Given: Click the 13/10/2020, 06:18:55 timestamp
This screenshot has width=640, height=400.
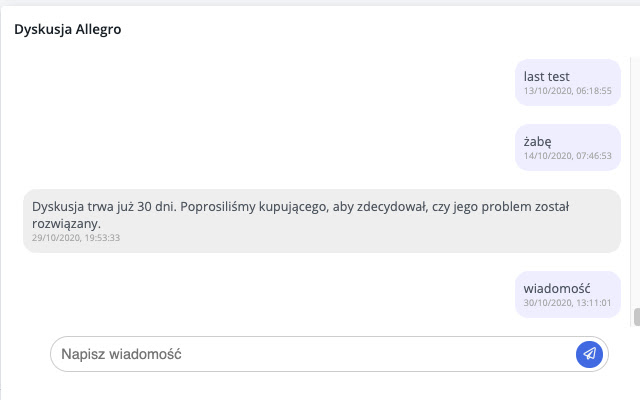Looking at the screenshot, I should tap(567, 91).
